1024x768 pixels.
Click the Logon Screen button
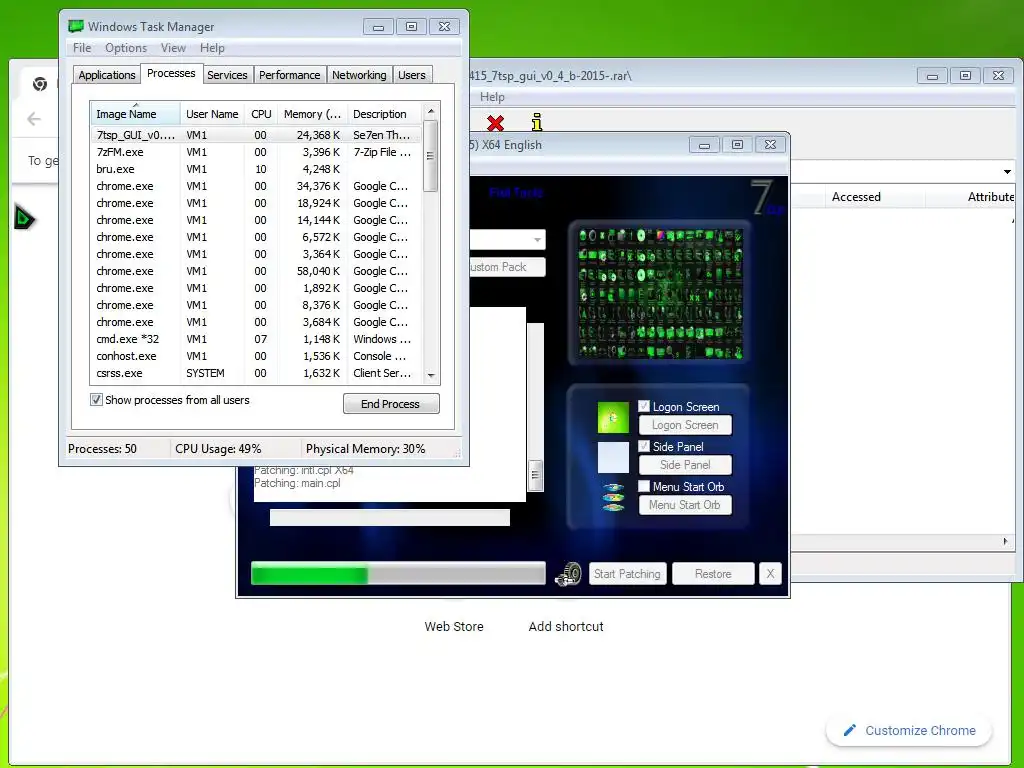685,425
